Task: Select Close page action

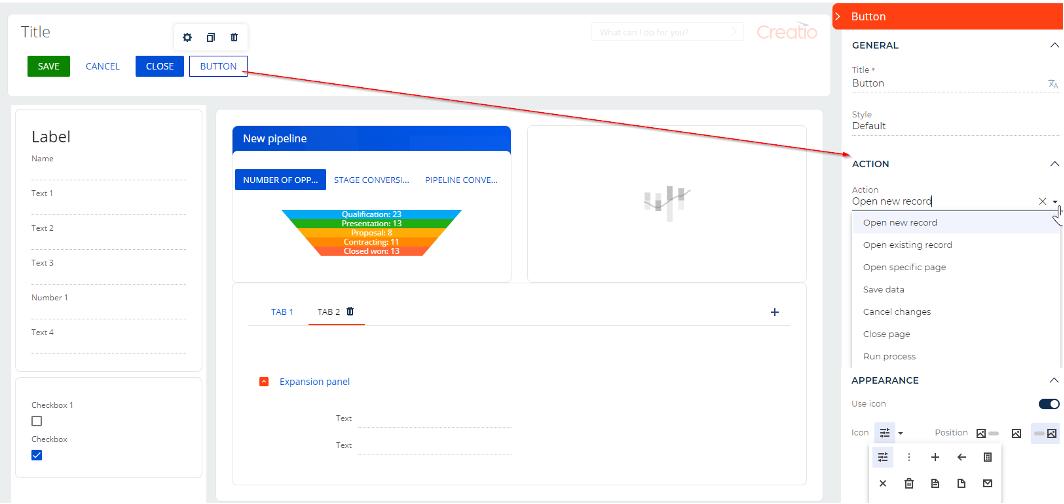Action: [955, 334]
